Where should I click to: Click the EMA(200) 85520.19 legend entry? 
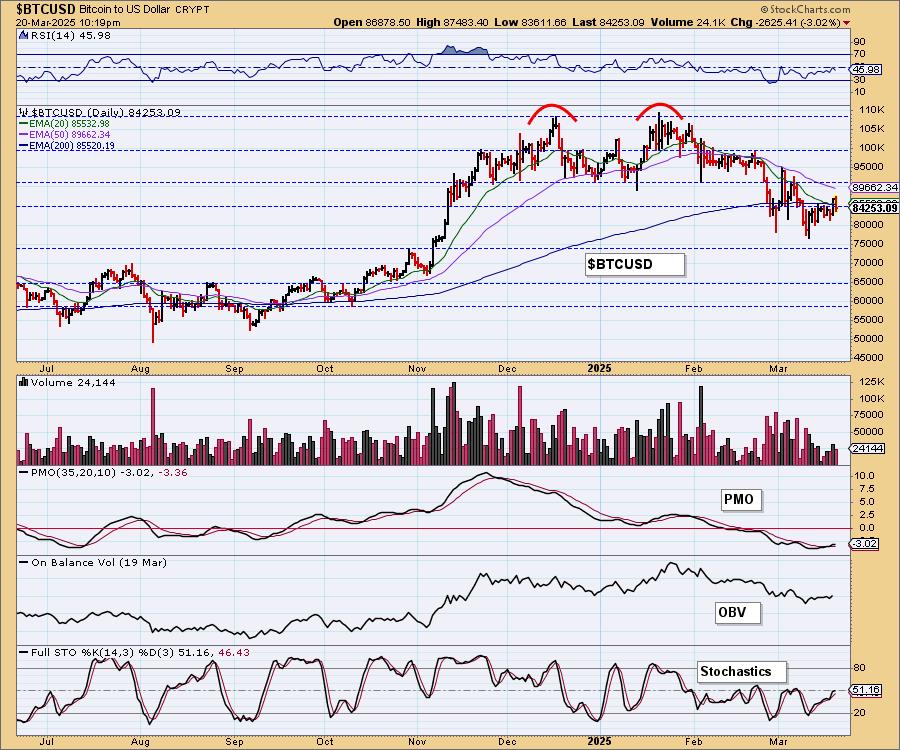[x=67, y=146]
